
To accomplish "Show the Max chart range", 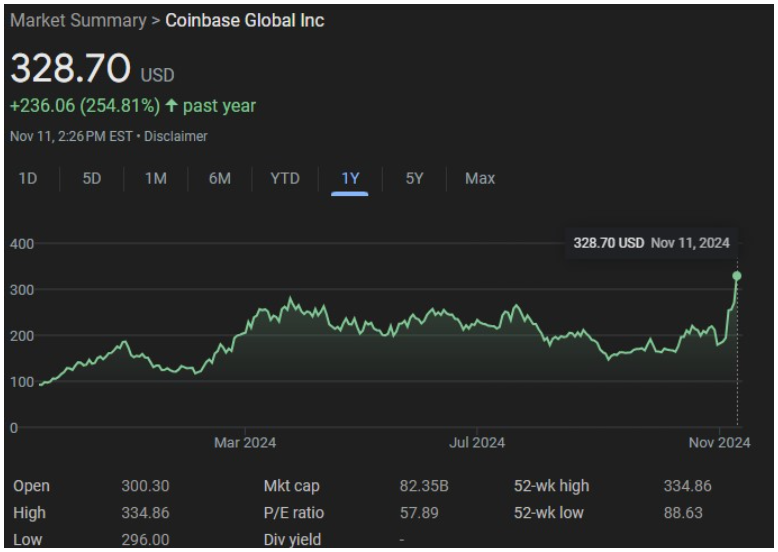I will tap(480, 178).
